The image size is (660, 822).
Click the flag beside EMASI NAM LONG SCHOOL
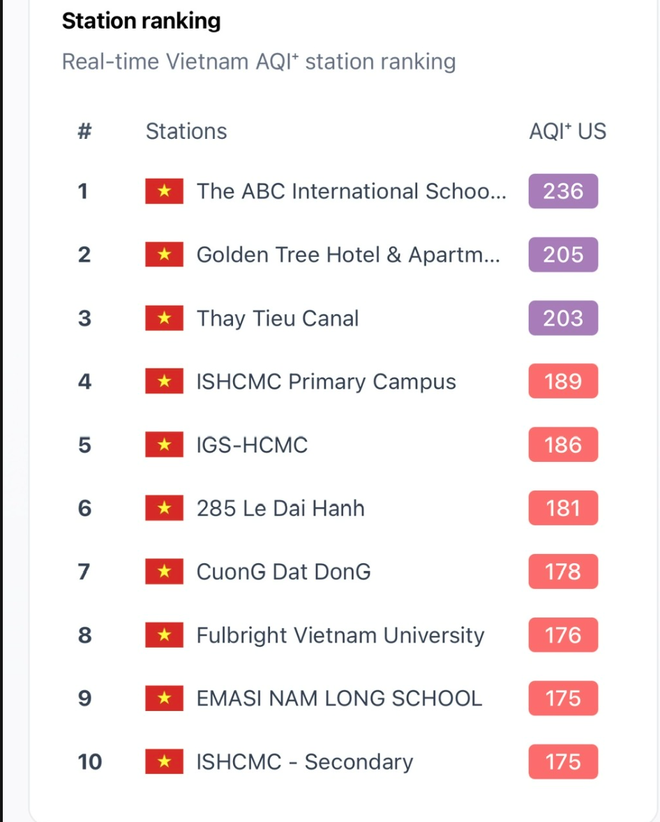click(x=164, y=699)
